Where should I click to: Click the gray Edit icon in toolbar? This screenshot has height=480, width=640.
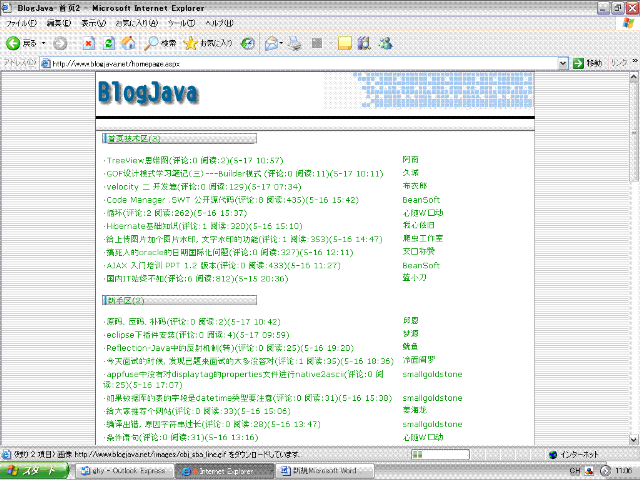[317, 43]
